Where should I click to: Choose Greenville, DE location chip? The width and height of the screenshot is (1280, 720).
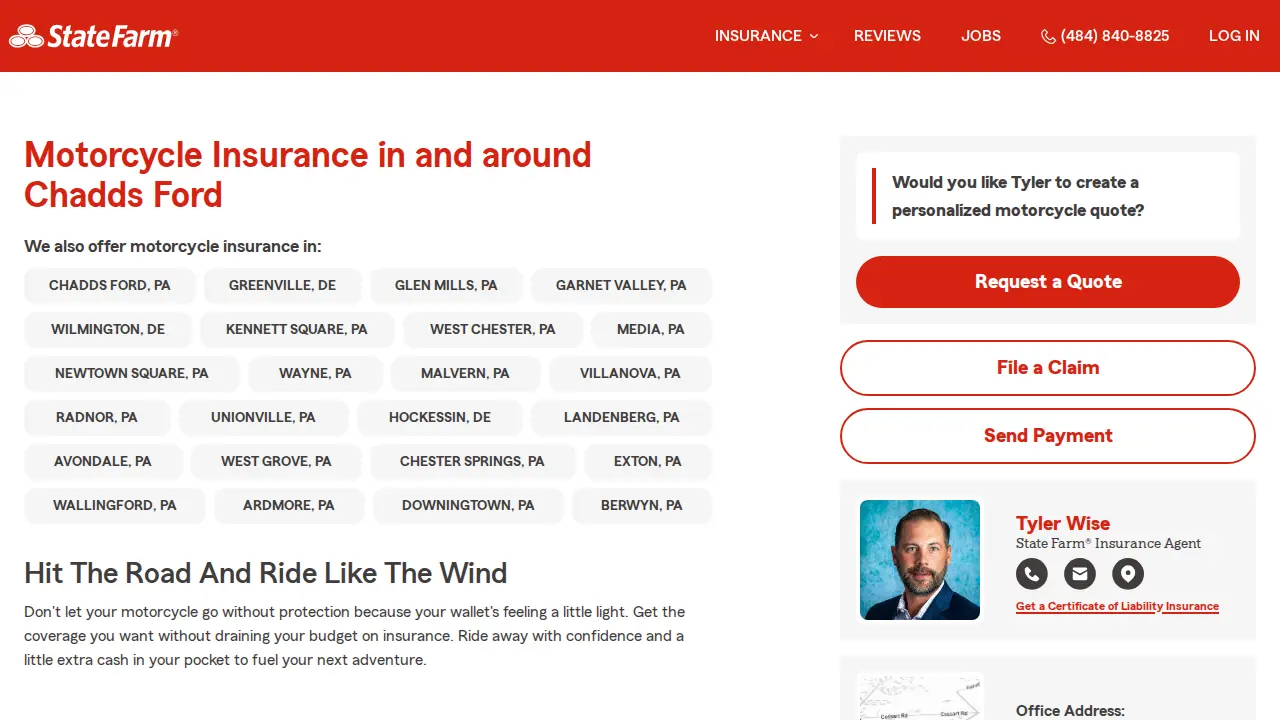tap(283, 285)
